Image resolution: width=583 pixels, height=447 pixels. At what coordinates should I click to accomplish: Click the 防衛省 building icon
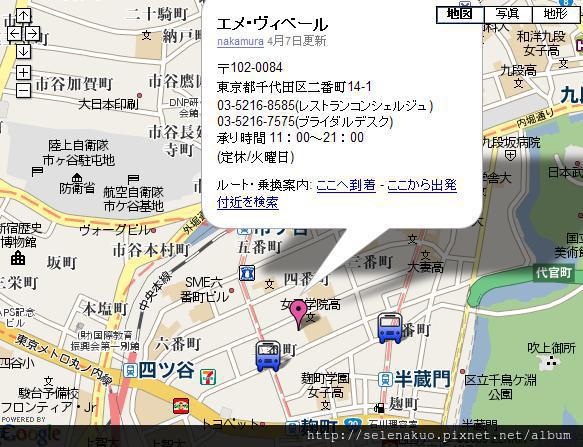[77, 177]
